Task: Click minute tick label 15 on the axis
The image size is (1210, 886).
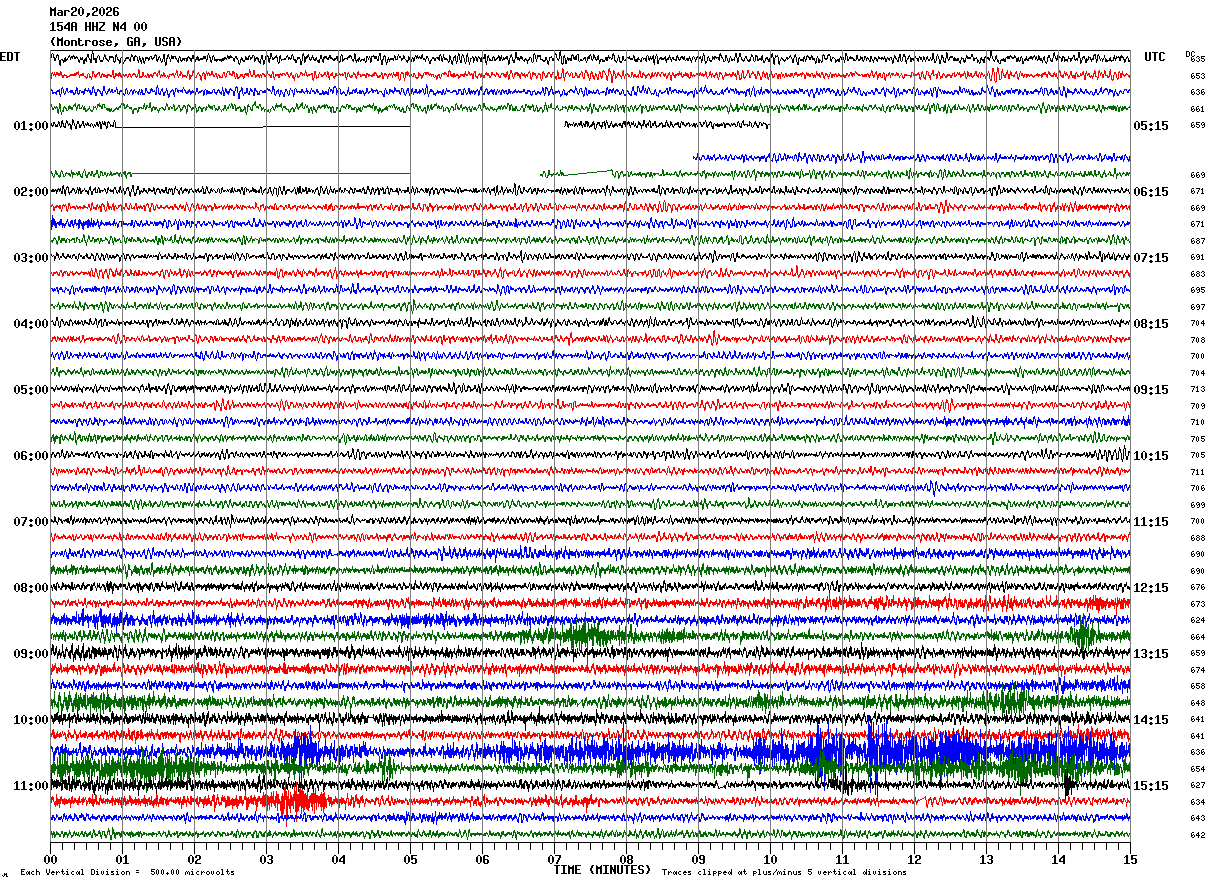Action: [1130, 859]
